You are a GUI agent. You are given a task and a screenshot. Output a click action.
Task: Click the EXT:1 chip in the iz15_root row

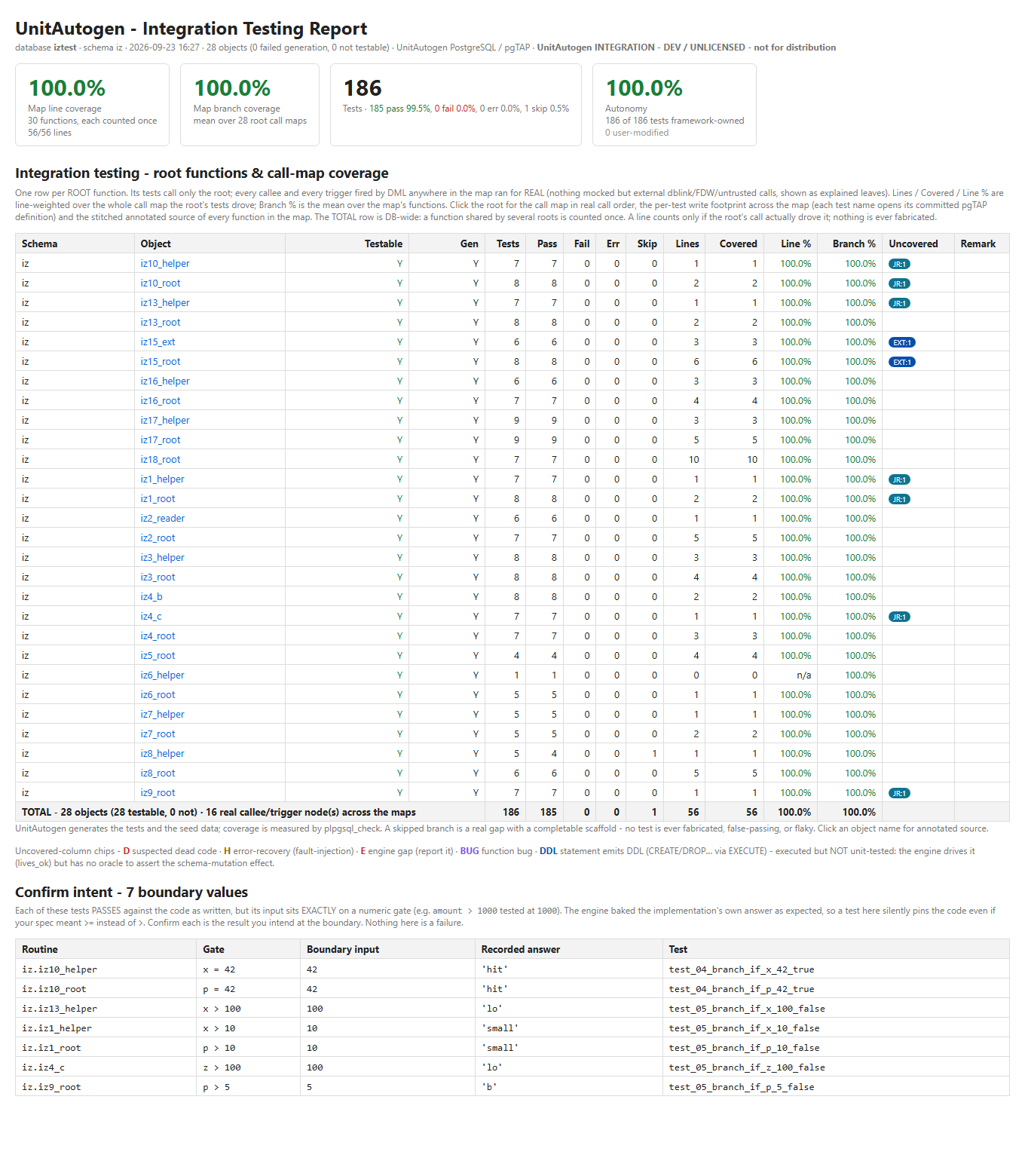902,362
